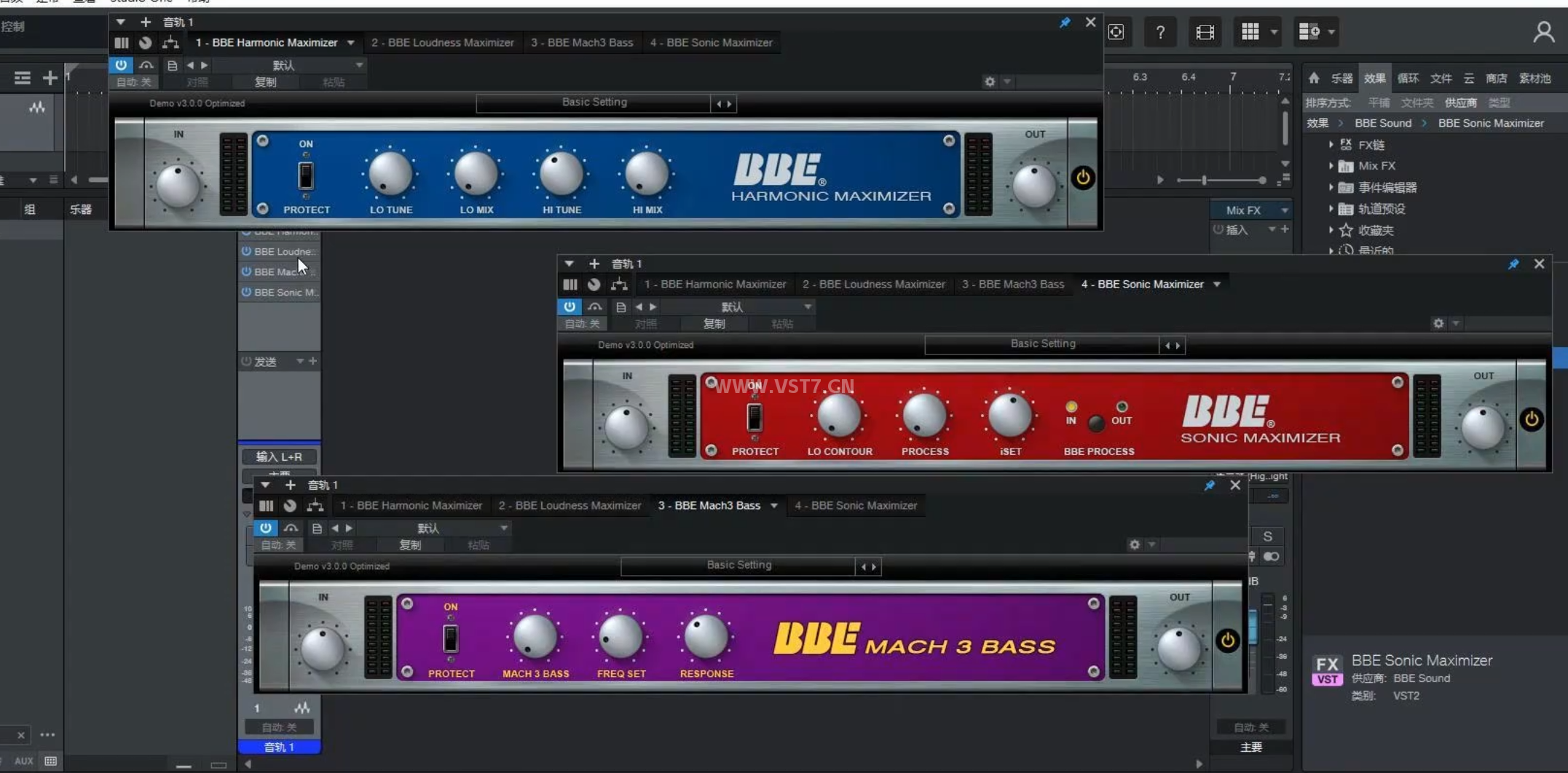The height and width of the screenshot is (773, 1568).
Task: Pin the Sonic Maximizer plugin window
Action: pos(1513,264)
